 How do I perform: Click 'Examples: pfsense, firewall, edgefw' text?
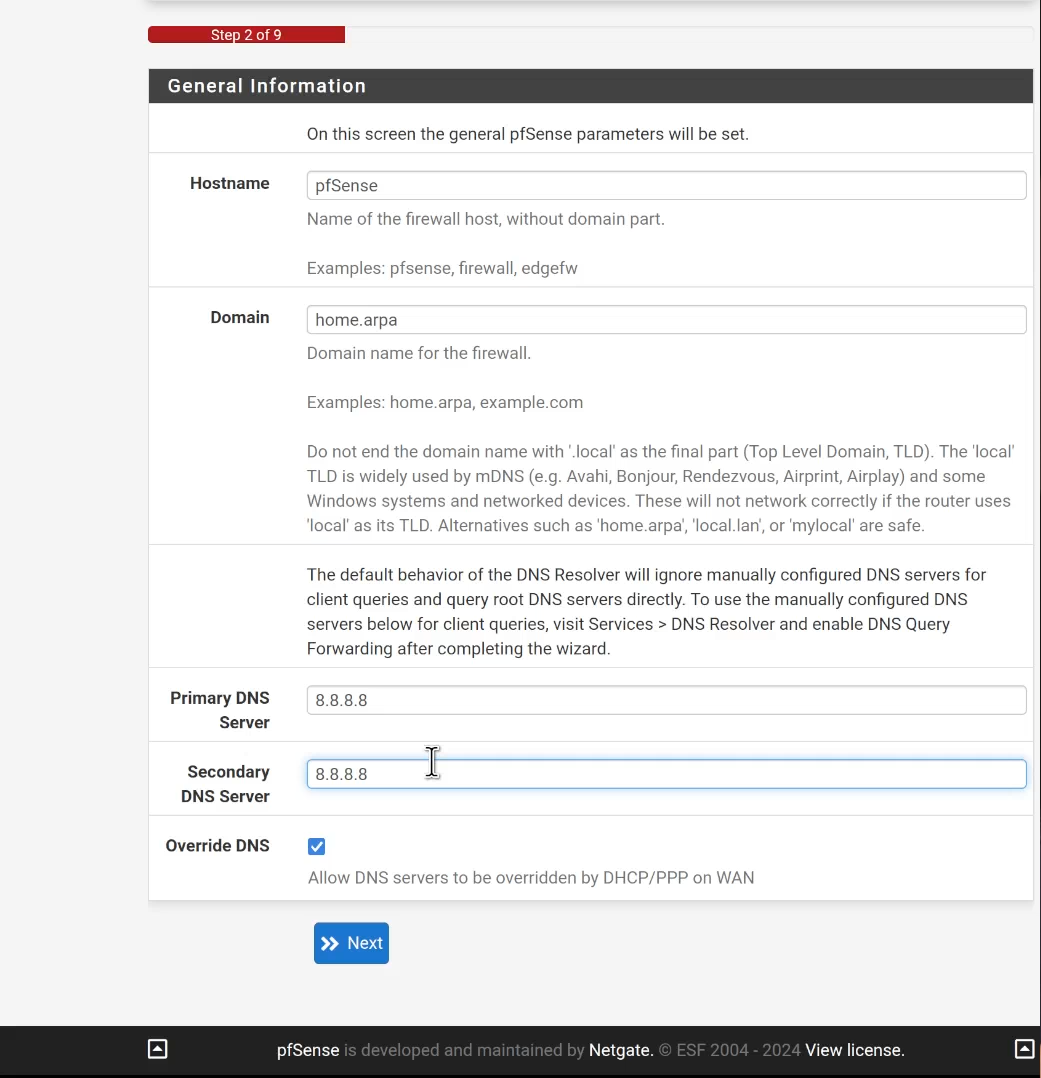[x=442, y=268]
